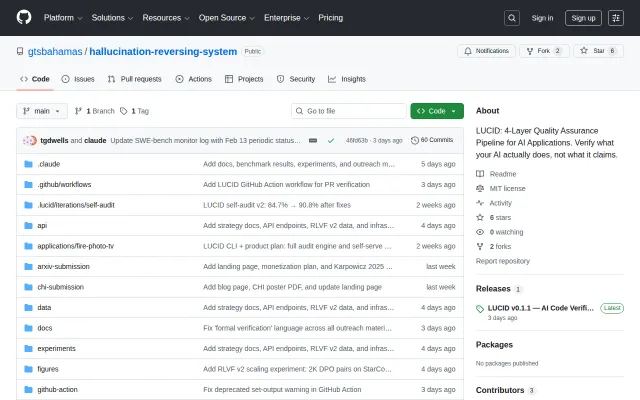Switch to the Insights tab
This screenshot has height=400, width=640.
tap(347, 79)
